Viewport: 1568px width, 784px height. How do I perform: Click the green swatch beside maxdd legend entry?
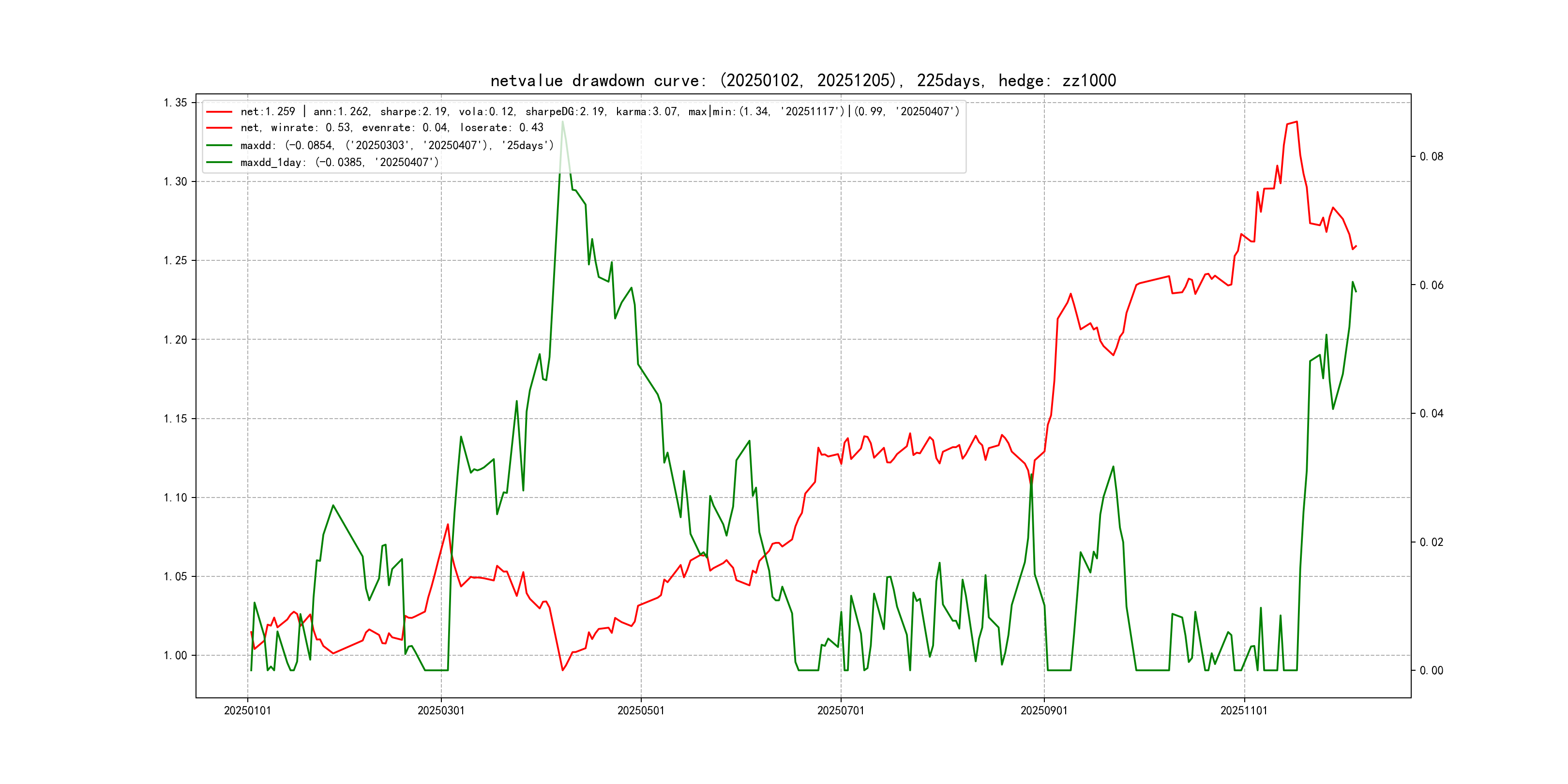pos(219,146)
